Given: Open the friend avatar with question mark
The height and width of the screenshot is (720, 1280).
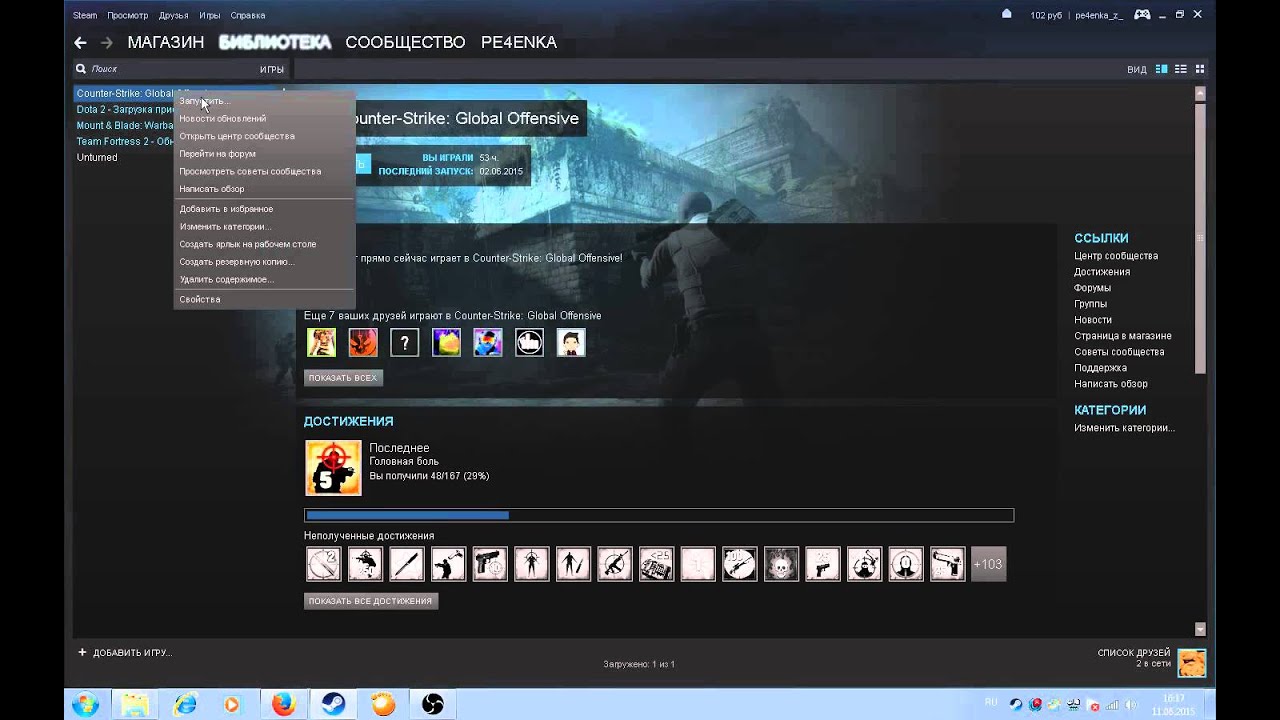Looking at the screenshot, I should tap(404, 343).
